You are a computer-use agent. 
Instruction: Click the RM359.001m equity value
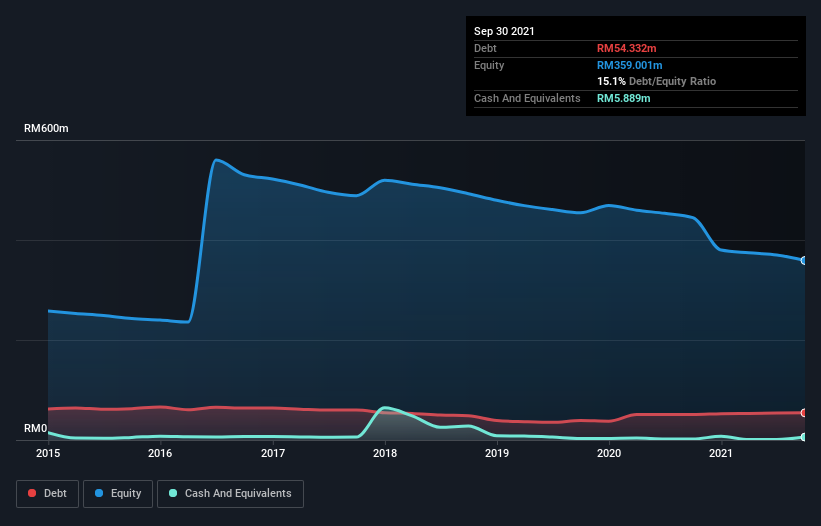tap(630, 65)
